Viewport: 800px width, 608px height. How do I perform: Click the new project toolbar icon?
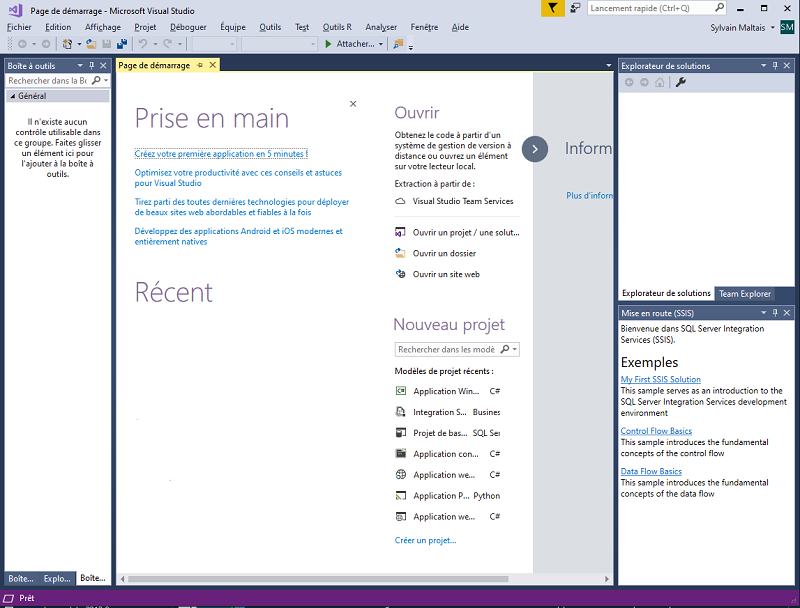(67, 44)
